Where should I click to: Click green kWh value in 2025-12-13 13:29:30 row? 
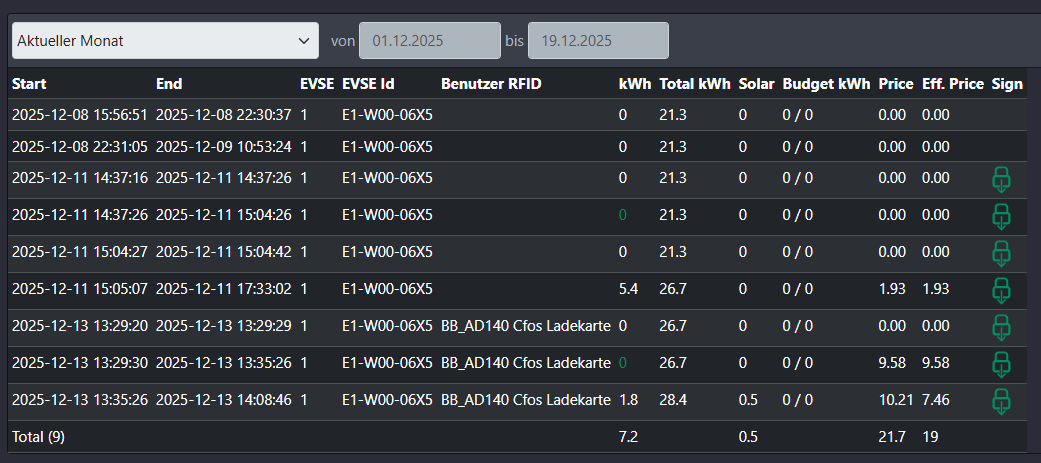tap(623, 363)
